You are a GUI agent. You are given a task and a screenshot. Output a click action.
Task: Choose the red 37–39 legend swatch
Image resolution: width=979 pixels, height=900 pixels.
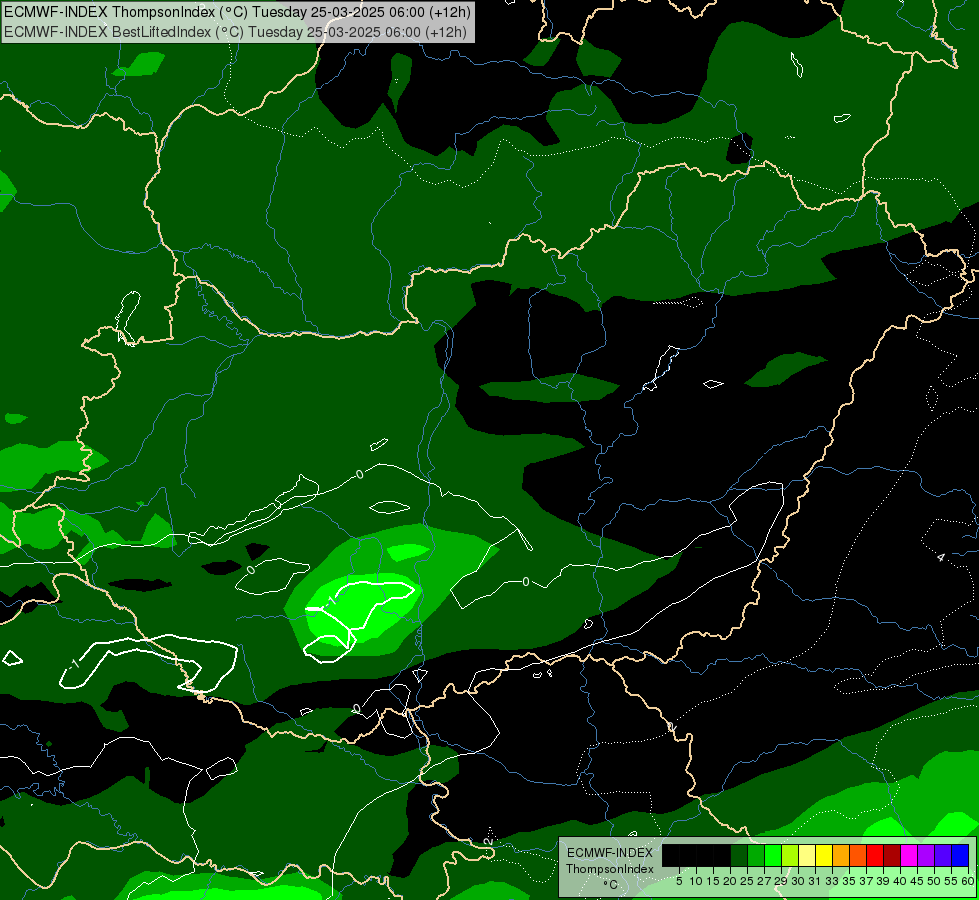875,855
